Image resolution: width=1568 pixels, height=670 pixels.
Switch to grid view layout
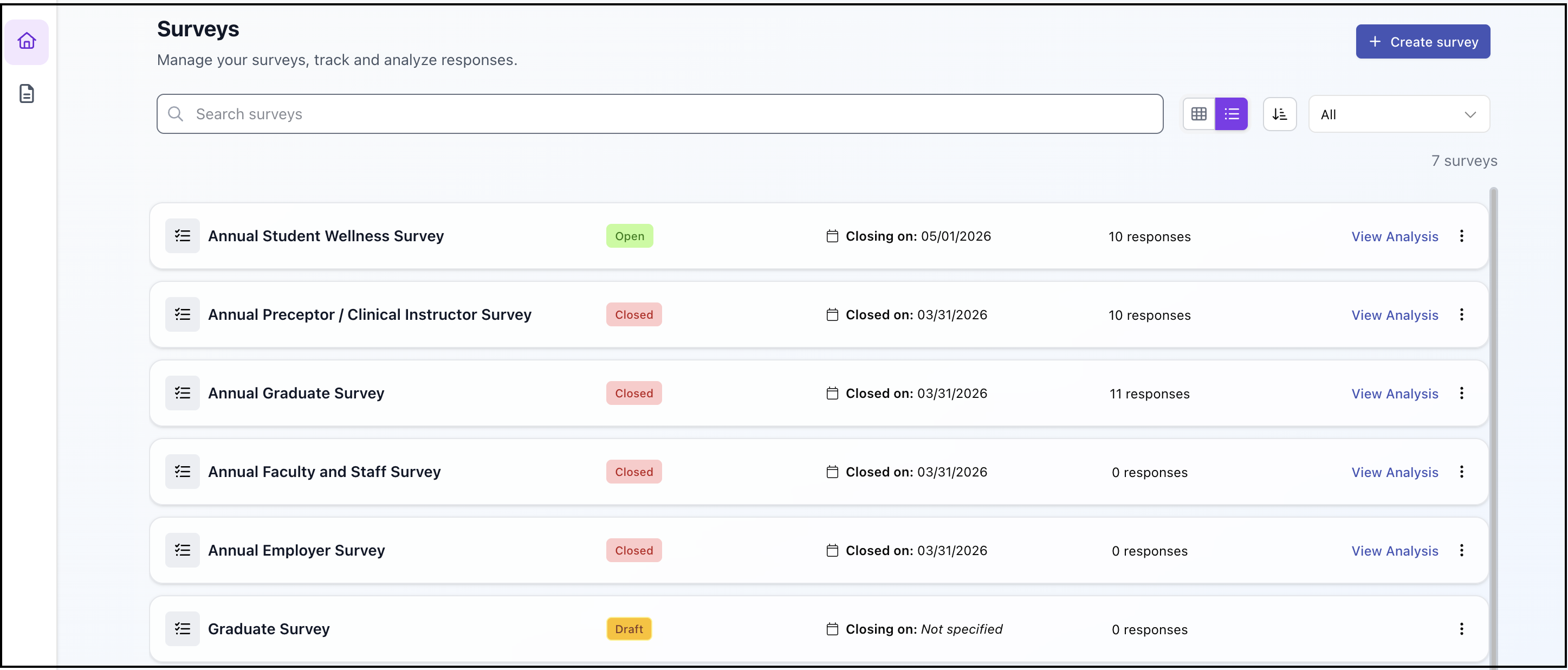(1198, 114)
